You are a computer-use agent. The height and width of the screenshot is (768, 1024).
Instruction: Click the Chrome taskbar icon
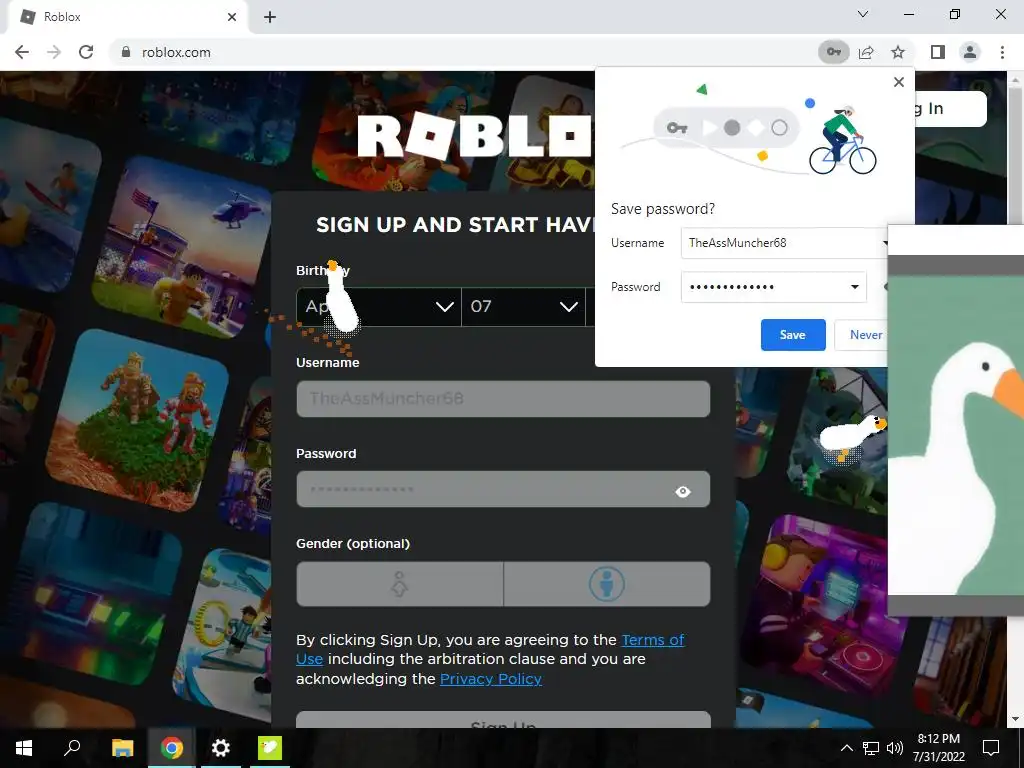point(171,748)
